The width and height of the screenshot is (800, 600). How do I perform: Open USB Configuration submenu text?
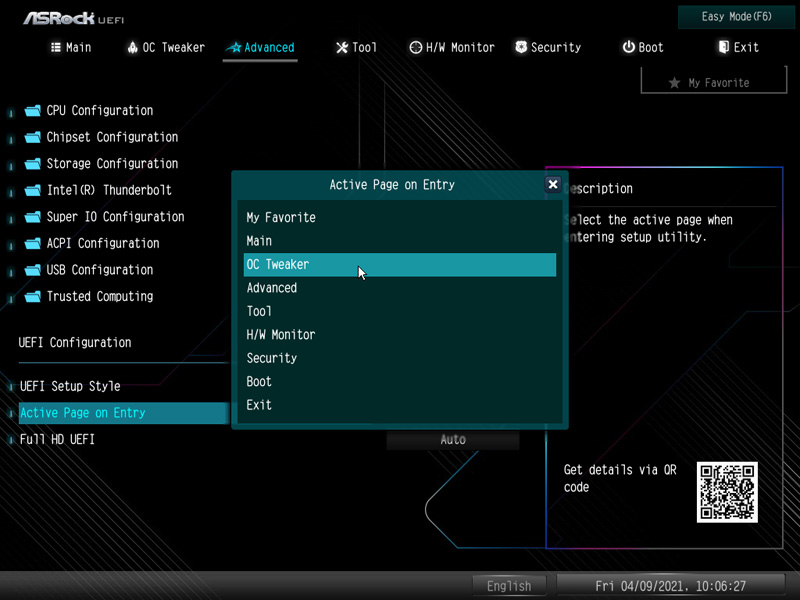pyautogui.click(x=100, y=270)
